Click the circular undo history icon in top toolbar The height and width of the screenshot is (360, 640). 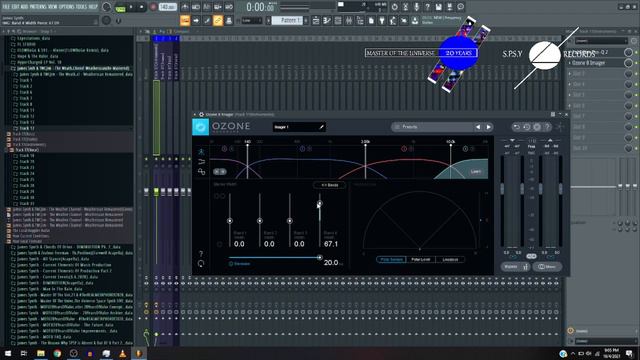click(x=394, y=7)
